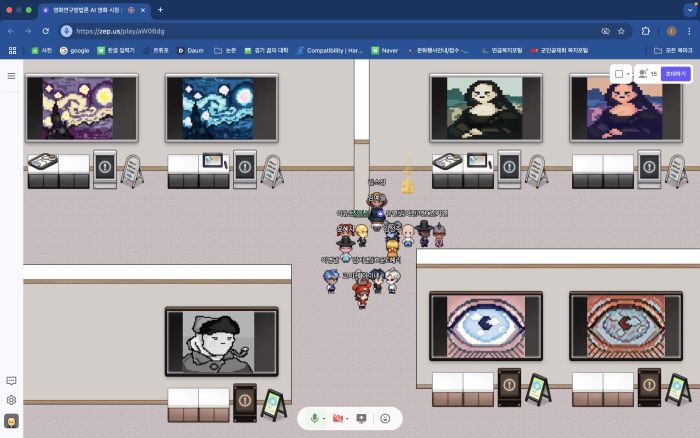Open the Naver bookmark

click(385, 50)
